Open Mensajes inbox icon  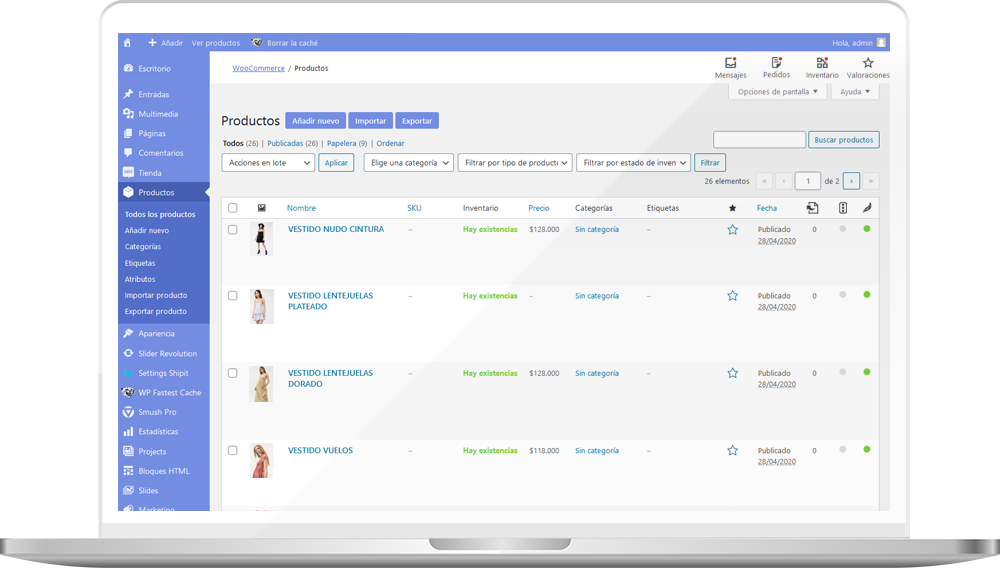tap(731, 62)
